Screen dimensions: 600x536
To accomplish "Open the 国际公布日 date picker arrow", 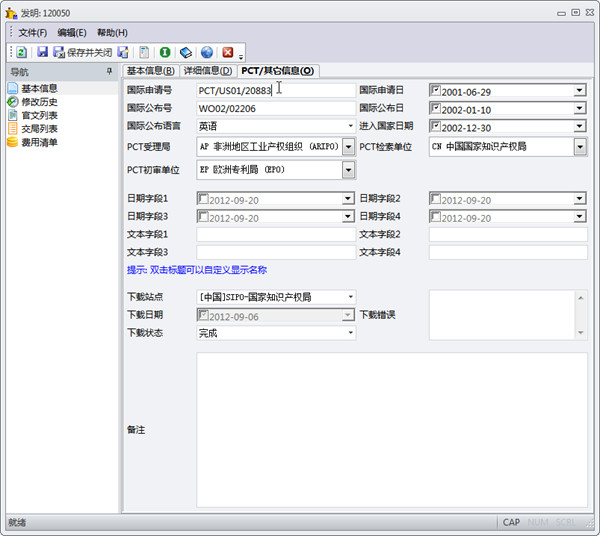I will (x=579, y=108).
